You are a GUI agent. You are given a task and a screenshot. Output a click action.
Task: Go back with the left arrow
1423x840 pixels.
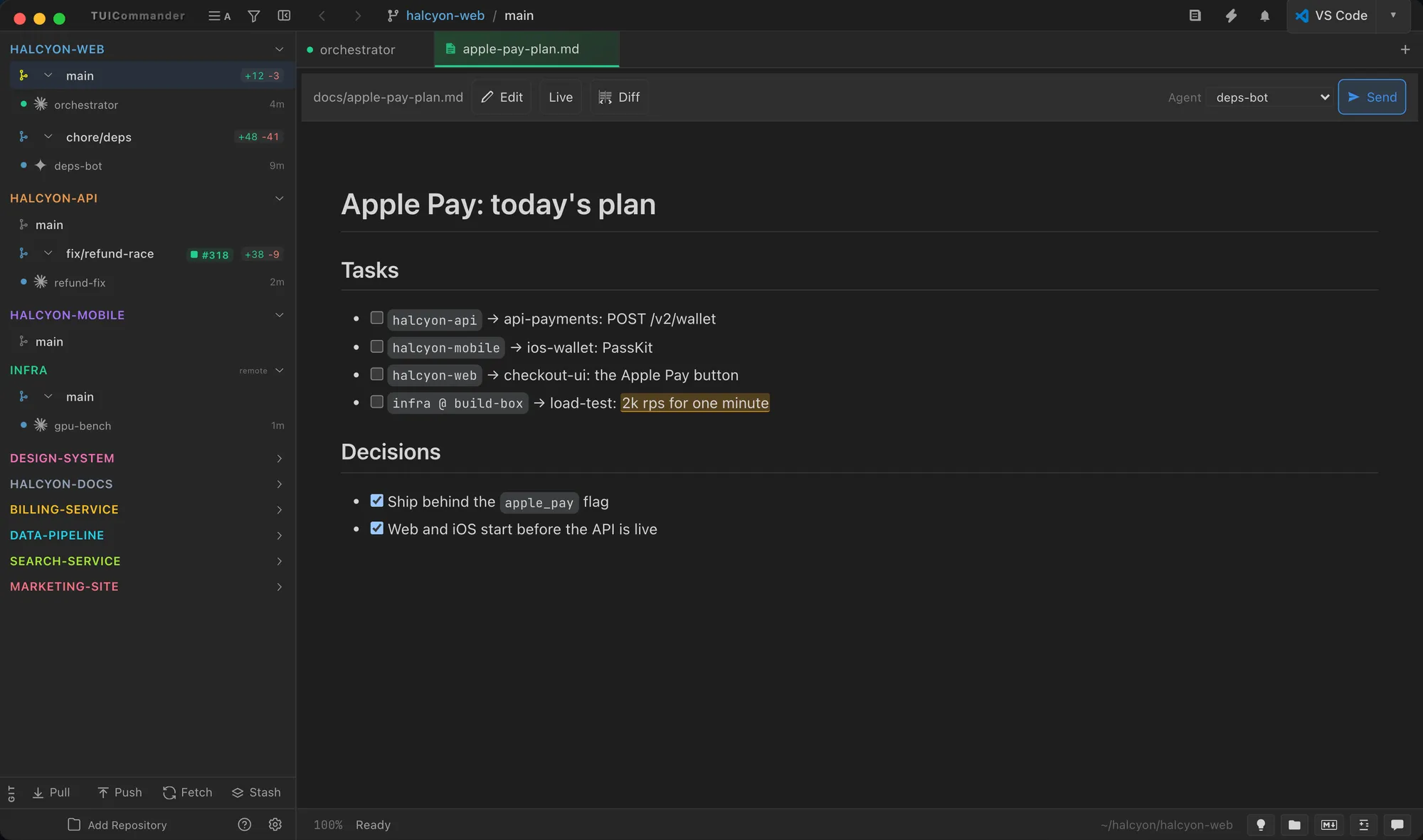322,16
